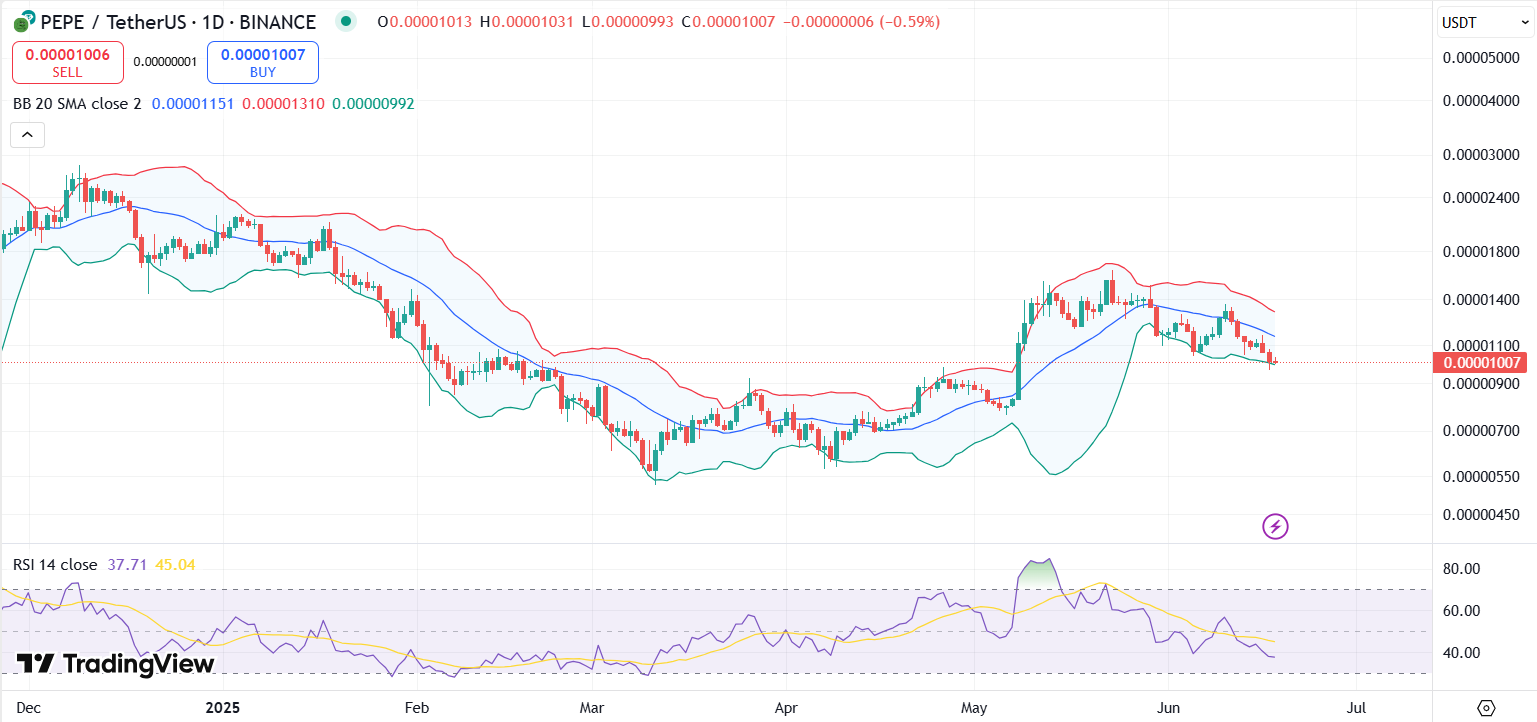1537x722 pixels.
Task: Click the spread value 0.00000001
Action: pyautogui.click(x=165, y=62)
